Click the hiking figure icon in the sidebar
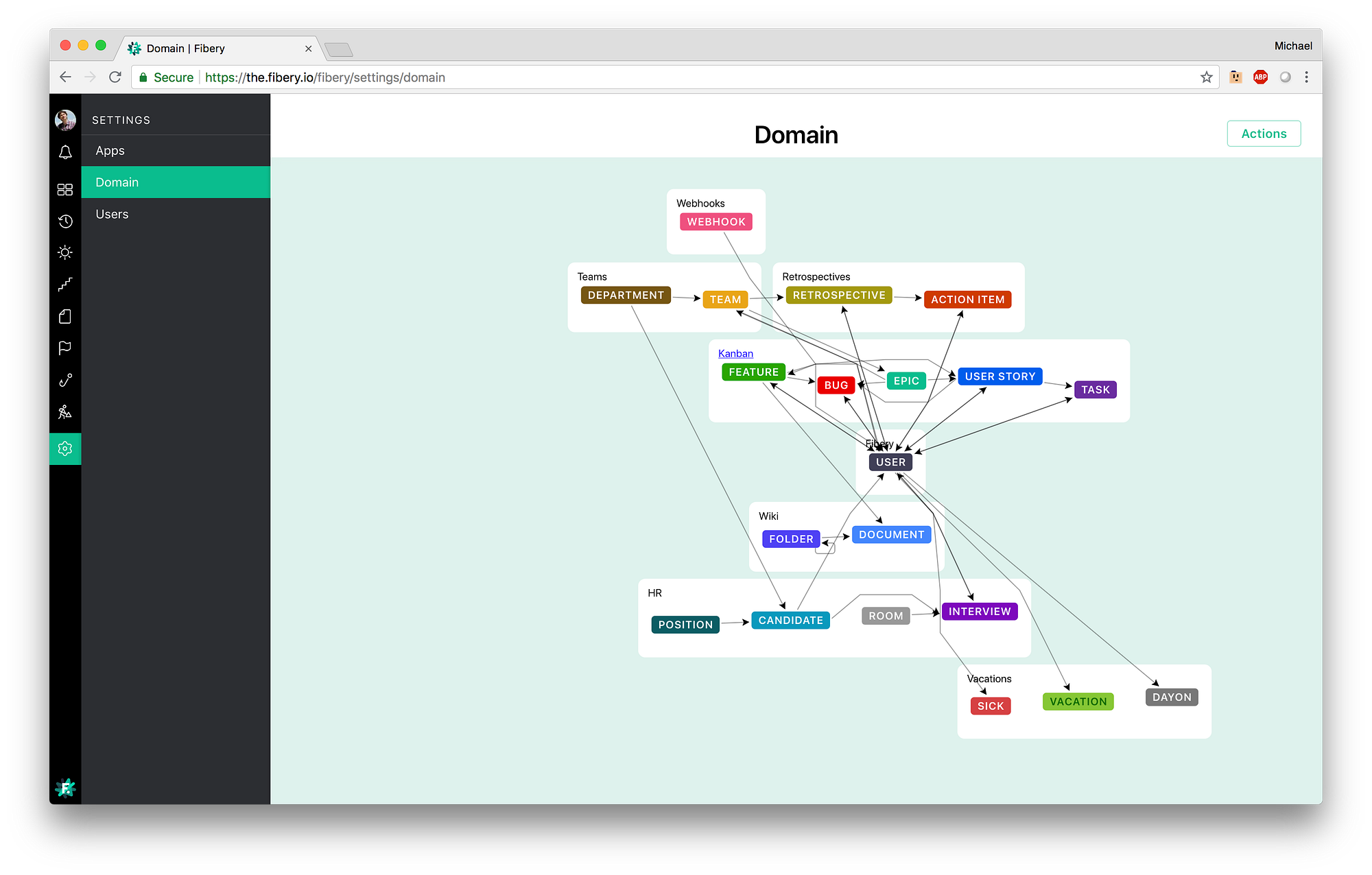 click(64, 411)
